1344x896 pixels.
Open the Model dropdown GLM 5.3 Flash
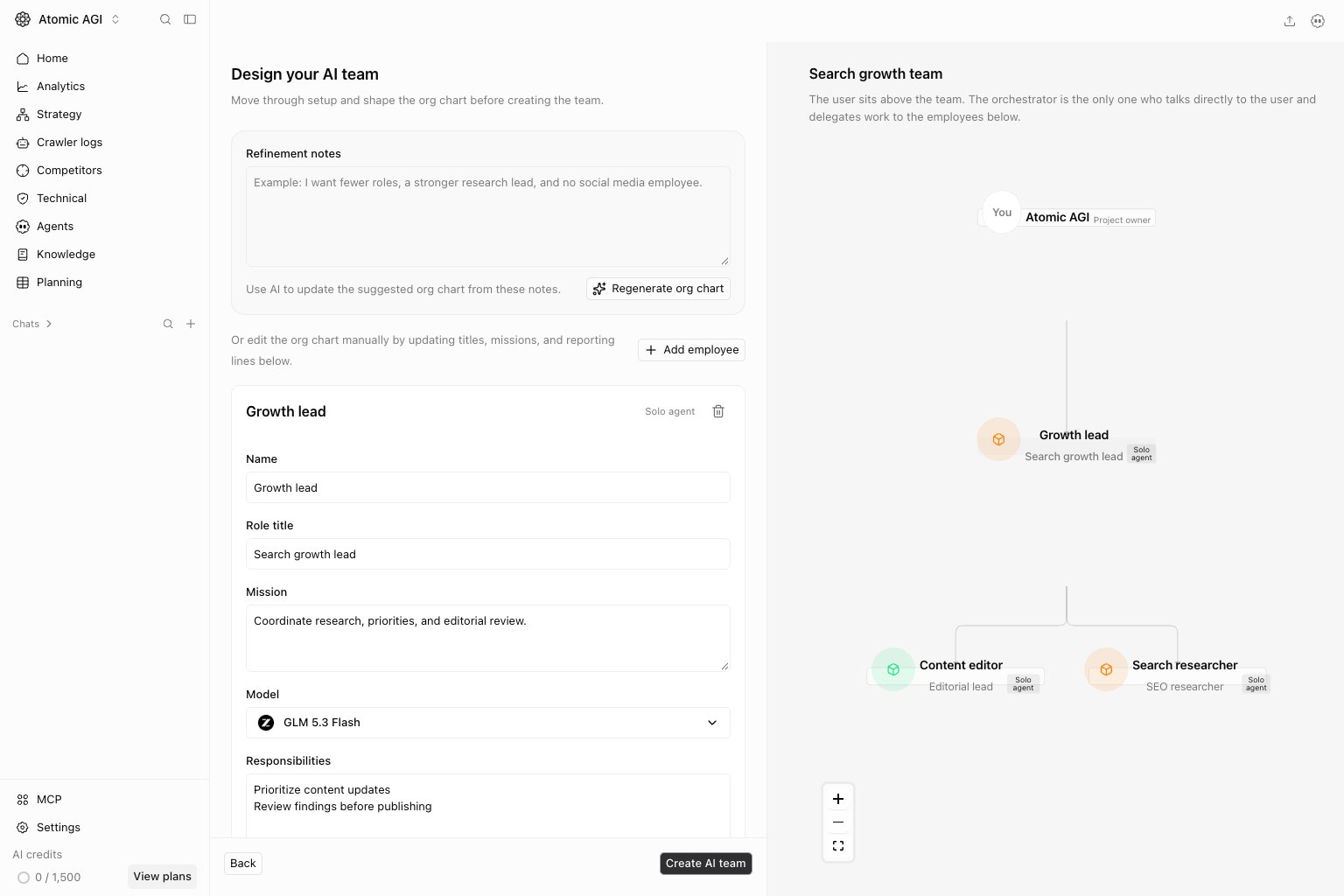tap(488, 723)
